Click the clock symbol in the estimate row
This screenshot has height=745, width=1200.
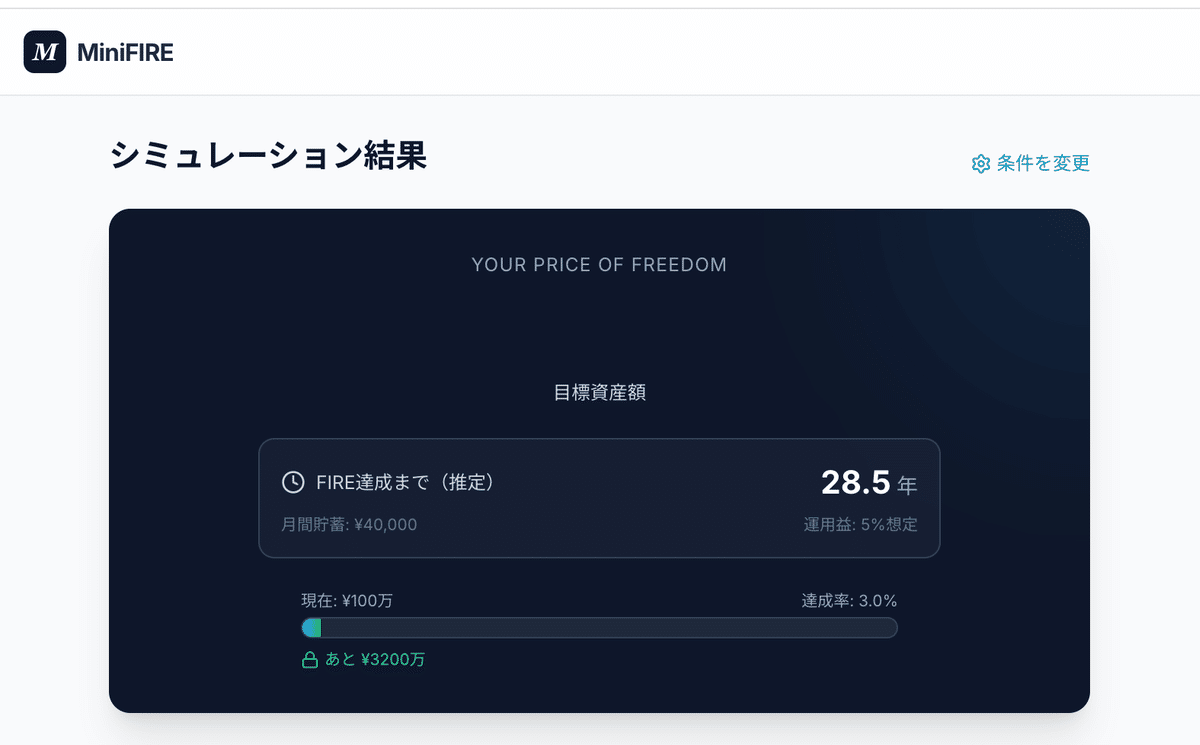pyautogui.click(x=292, y=481)
